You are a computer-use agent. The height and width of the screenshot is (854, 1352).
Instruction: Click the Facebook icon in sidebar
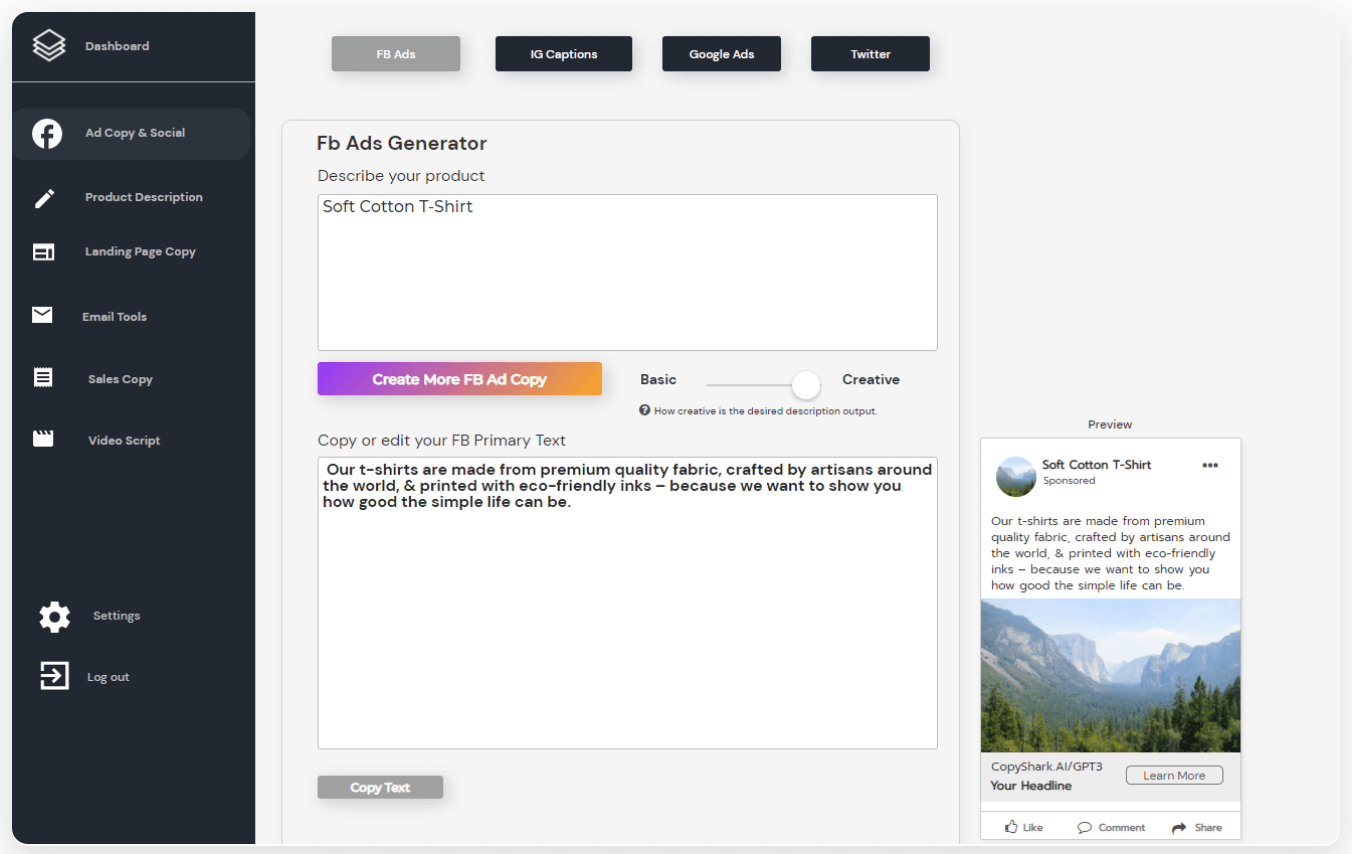coord(47,133)
